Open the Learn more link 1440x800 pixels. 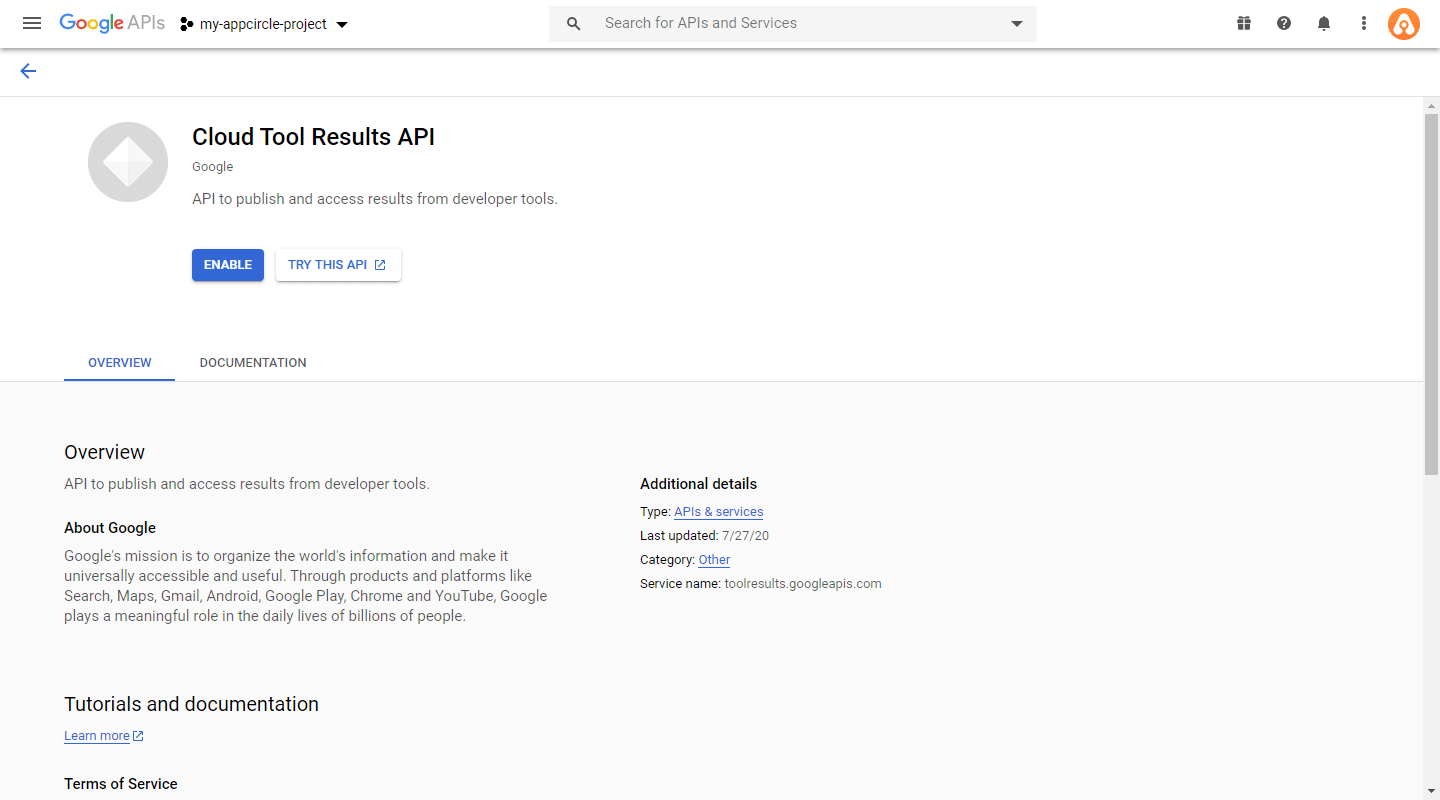(97, 736)
